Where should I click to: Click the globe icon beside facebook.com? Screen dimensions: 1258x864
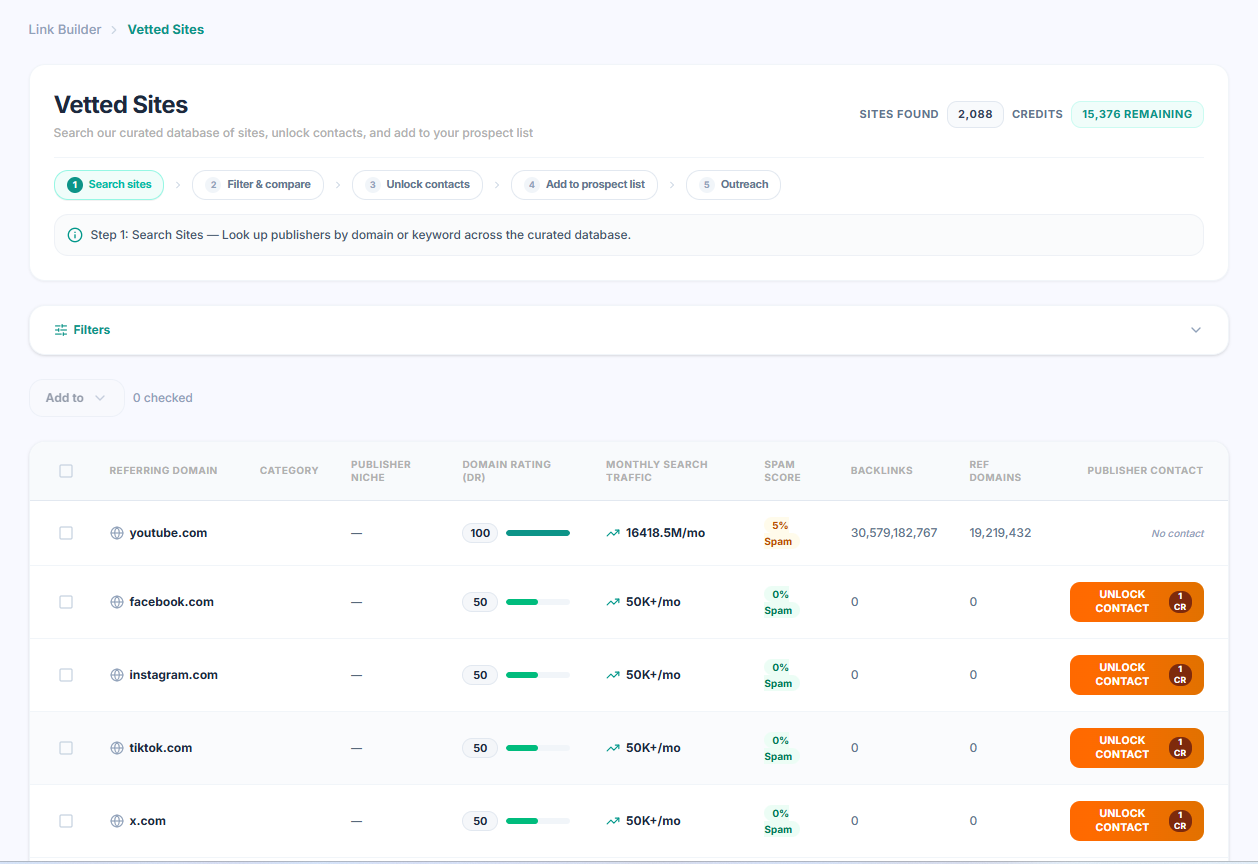click(117, 602)
